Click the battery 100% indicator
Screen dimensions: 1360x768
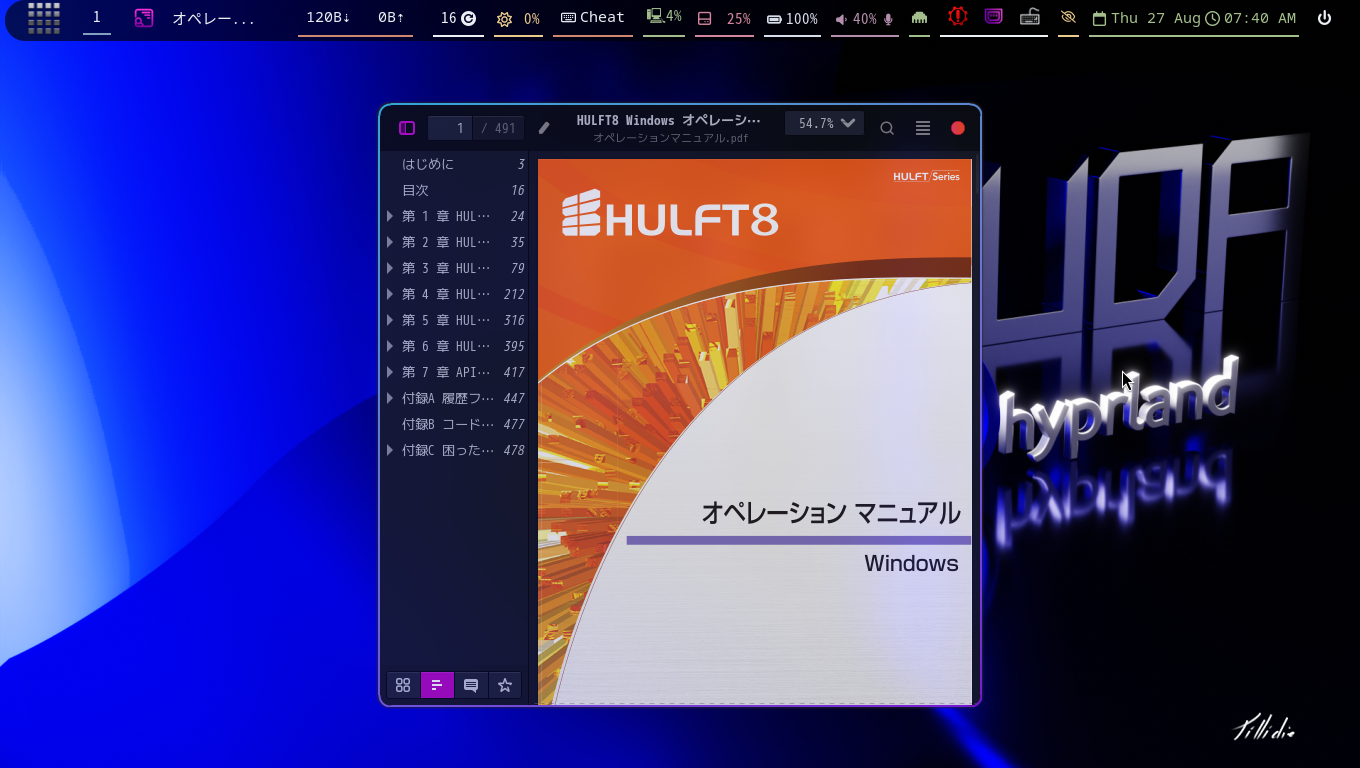792,19
